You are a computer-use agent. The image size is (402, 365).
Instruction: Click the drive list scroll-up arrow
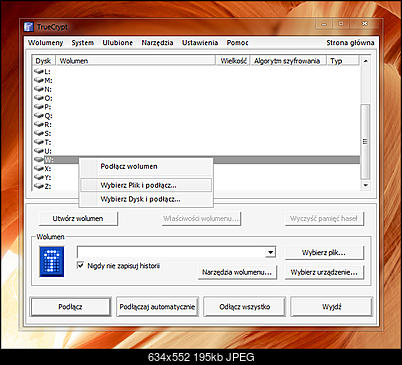[365, 61]
